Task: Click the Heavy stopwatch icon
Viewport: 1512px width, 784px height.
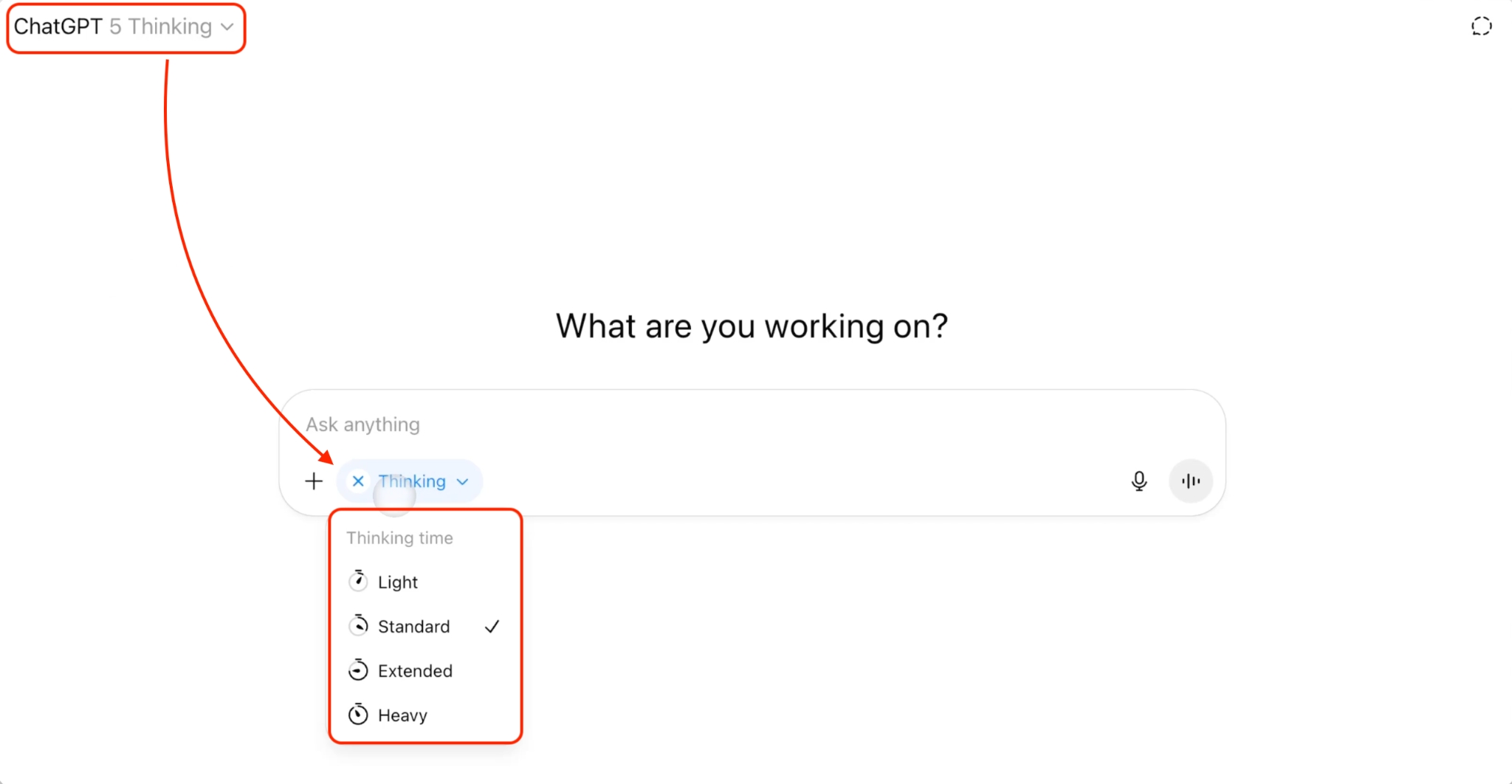Action: coord(358,714)
